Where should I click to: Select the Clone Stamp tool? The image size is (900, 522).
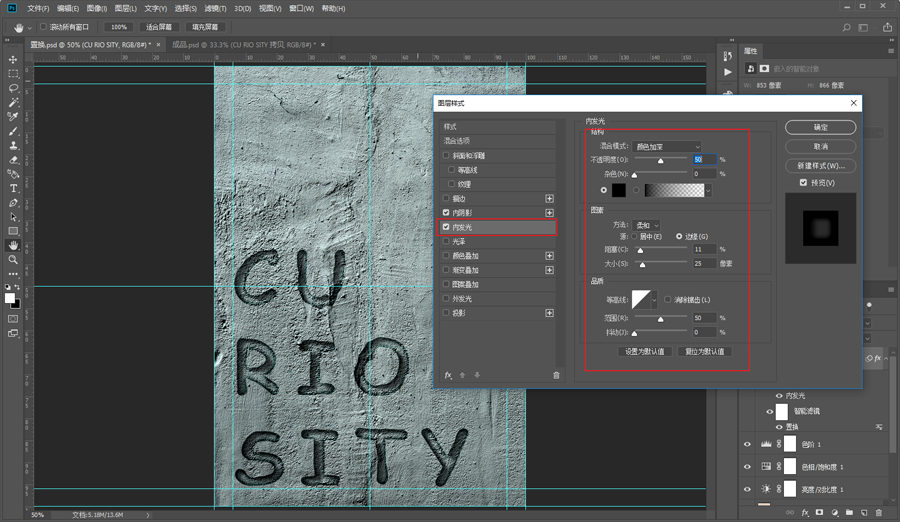[14, 145]
